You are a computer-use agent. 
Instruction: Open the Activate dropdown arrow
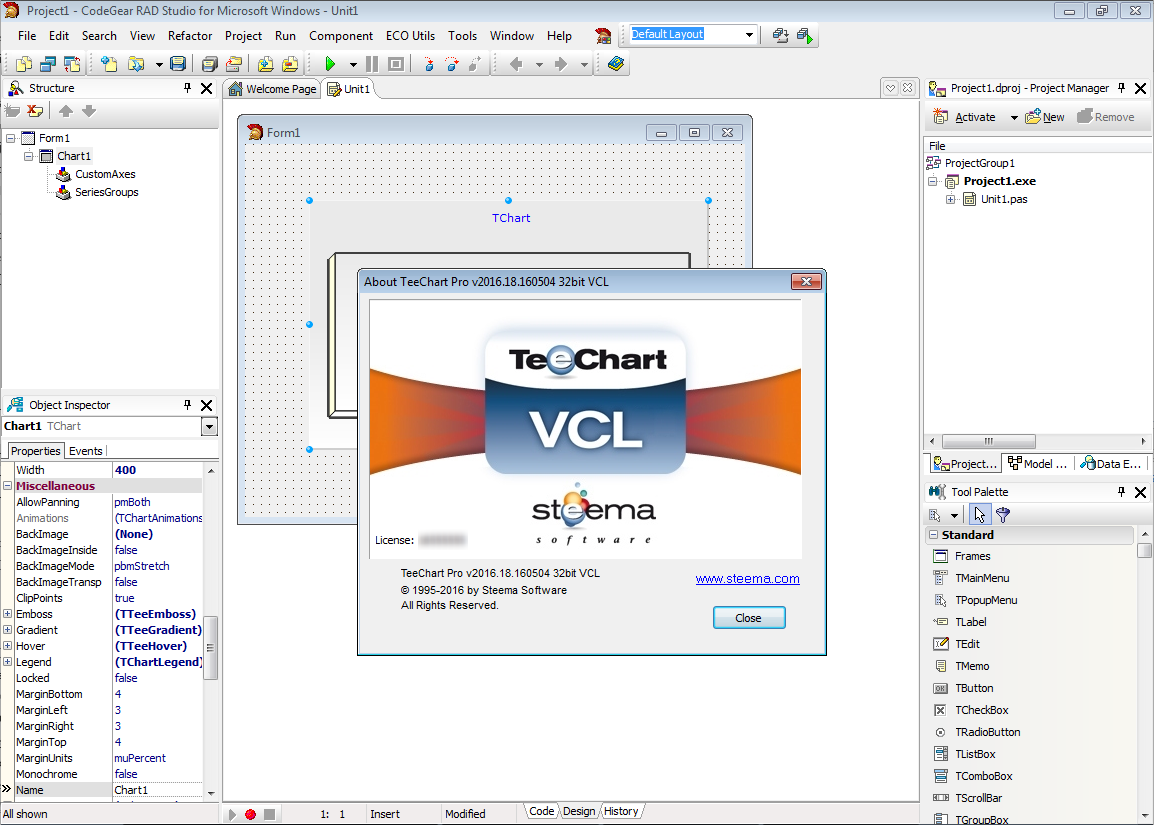1014,118
